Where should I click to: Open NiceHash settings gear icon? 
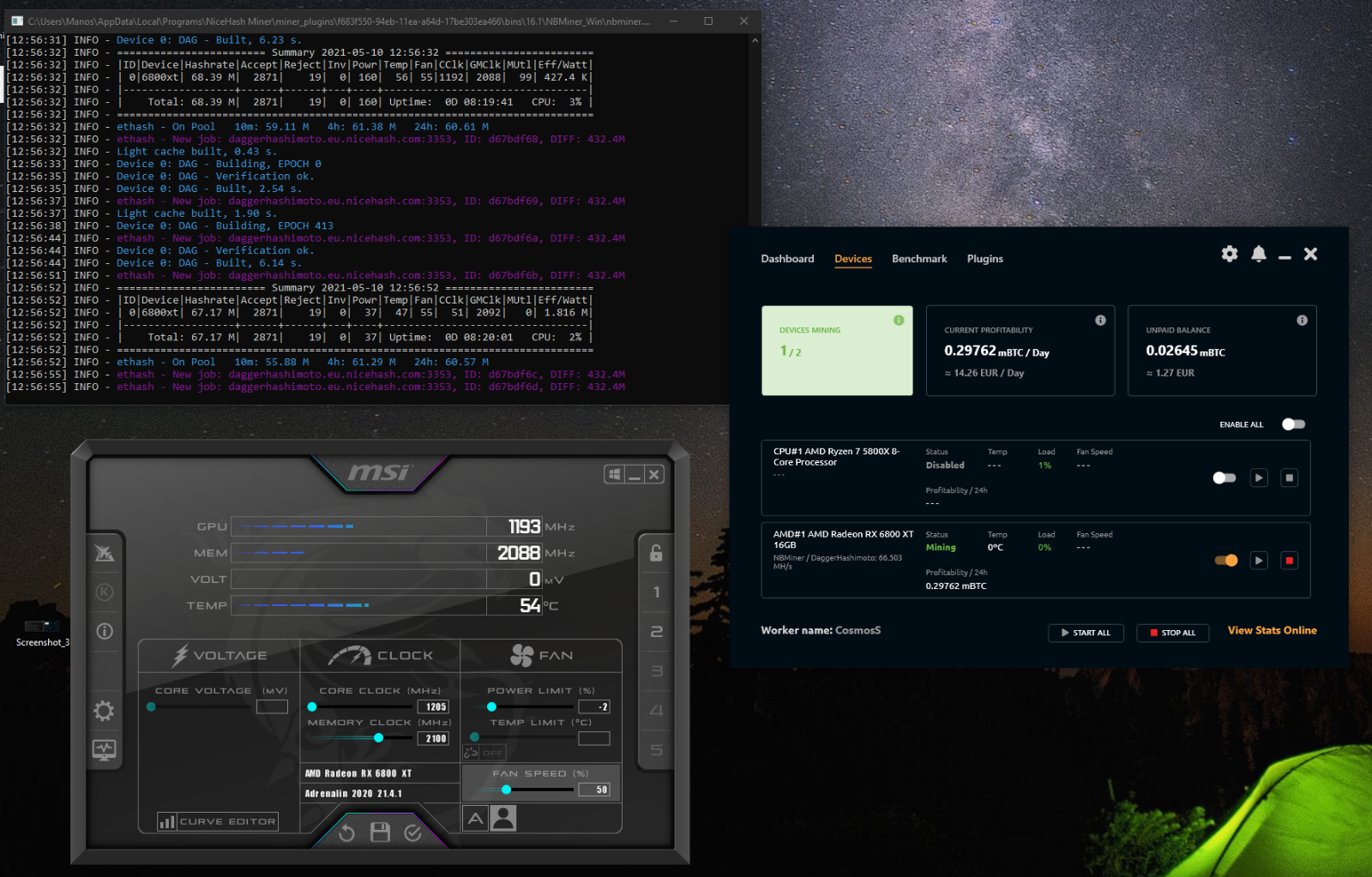click(1230, 254)
